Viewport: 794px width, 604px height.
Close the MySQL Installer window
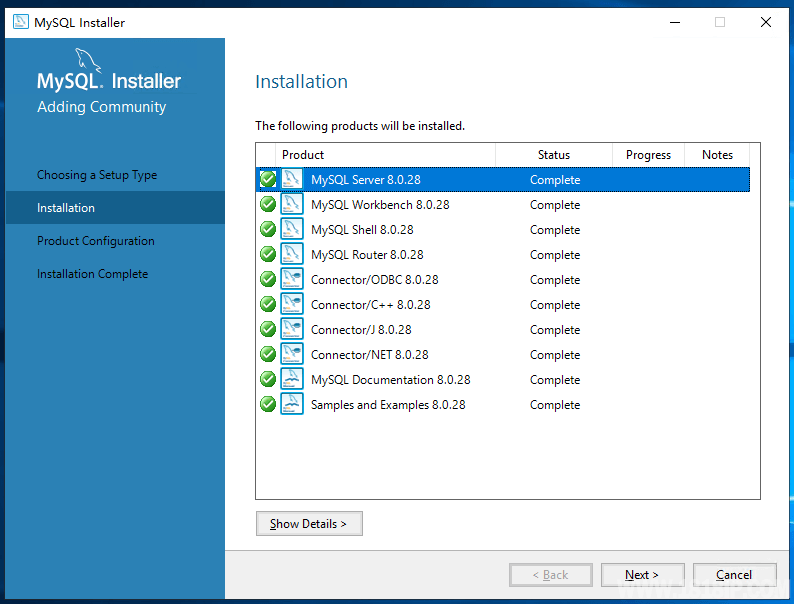tap(766, 22)
